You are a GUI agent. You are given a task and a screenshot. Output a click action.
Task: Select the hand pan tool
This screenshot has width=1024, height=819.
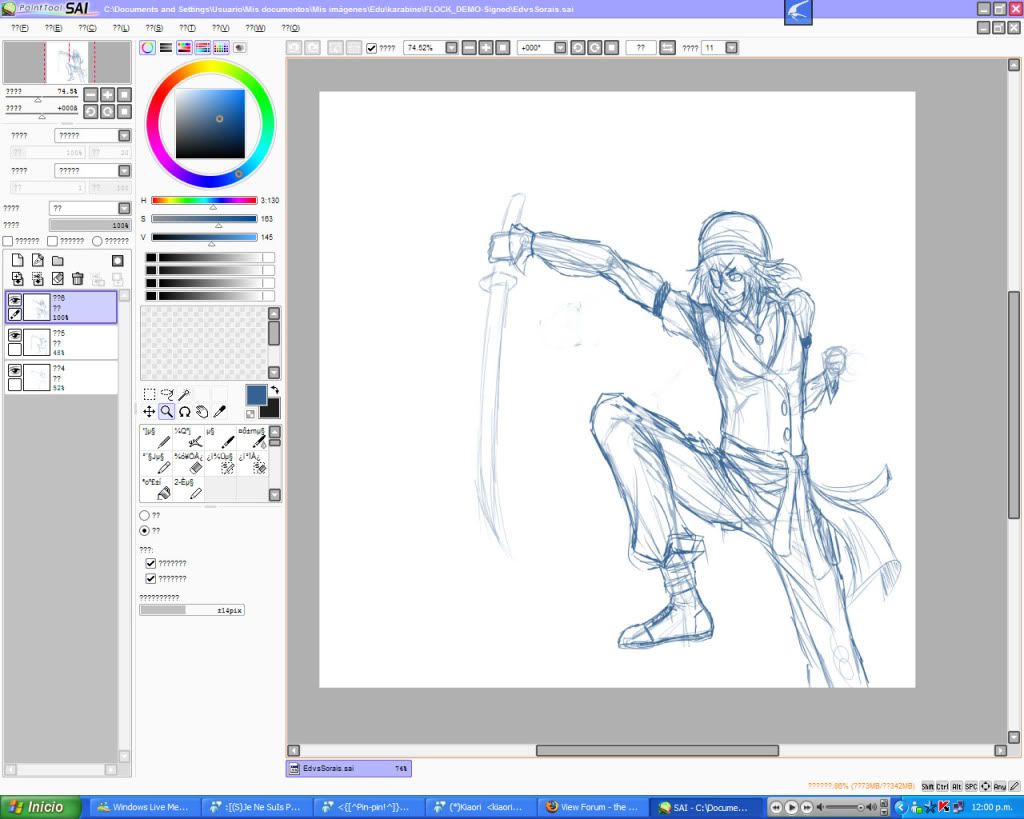click(x=202, y=411)
